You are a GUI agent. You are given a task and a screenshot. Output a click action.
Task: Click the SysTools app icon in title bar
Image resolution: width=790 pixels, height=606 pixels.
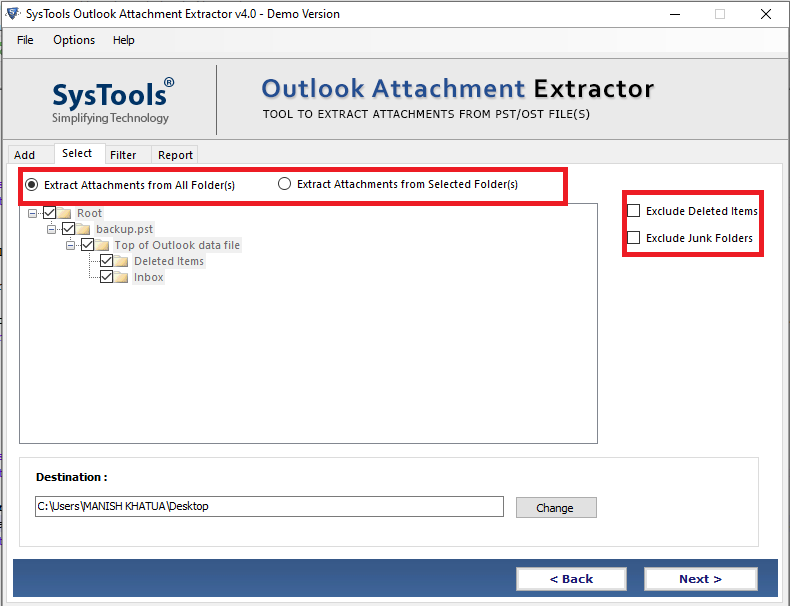[x=13, y=14]
